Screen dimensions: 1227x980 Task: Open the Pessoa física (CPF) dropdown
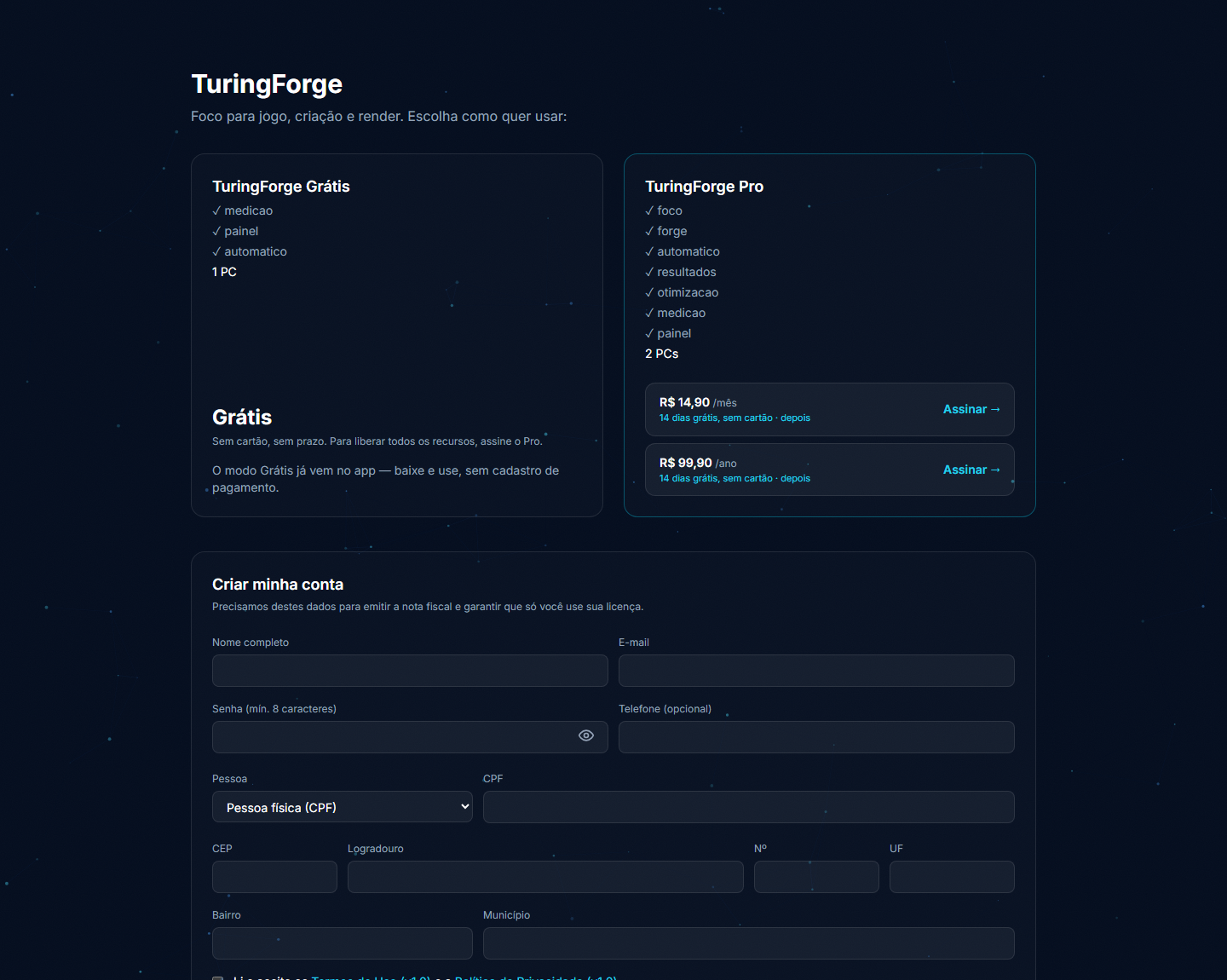pos(343,807)
